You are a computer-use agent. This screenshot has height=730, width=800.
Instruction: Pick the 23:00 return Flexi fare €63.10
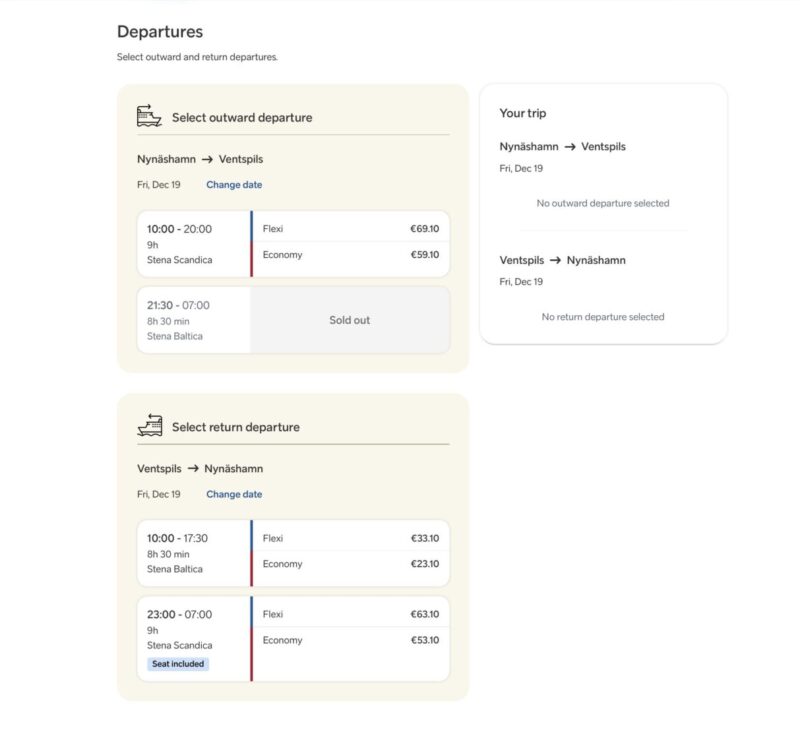click(x=350, y=614)
